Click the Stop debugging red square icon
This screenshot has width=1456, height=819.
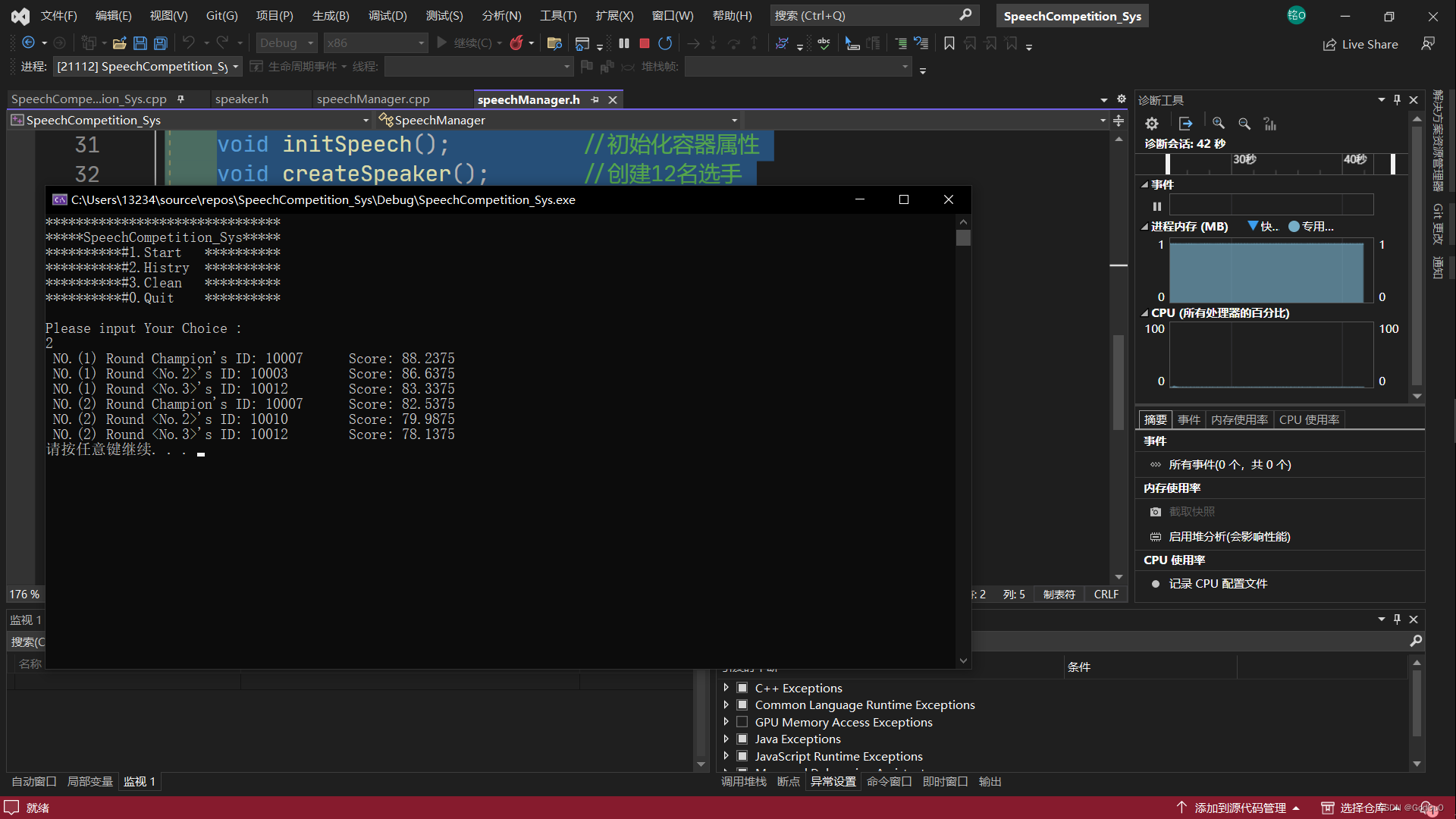(x=645, y=42)
